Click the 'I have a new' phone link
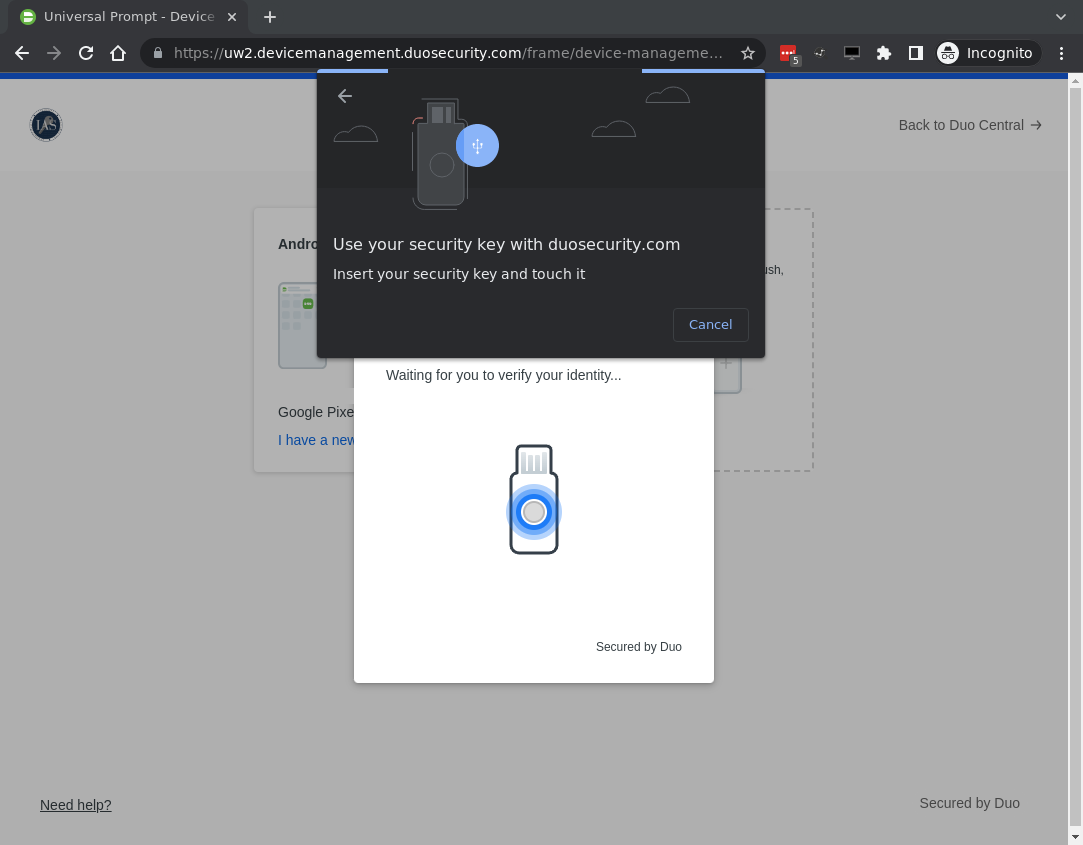 [316, 440]
